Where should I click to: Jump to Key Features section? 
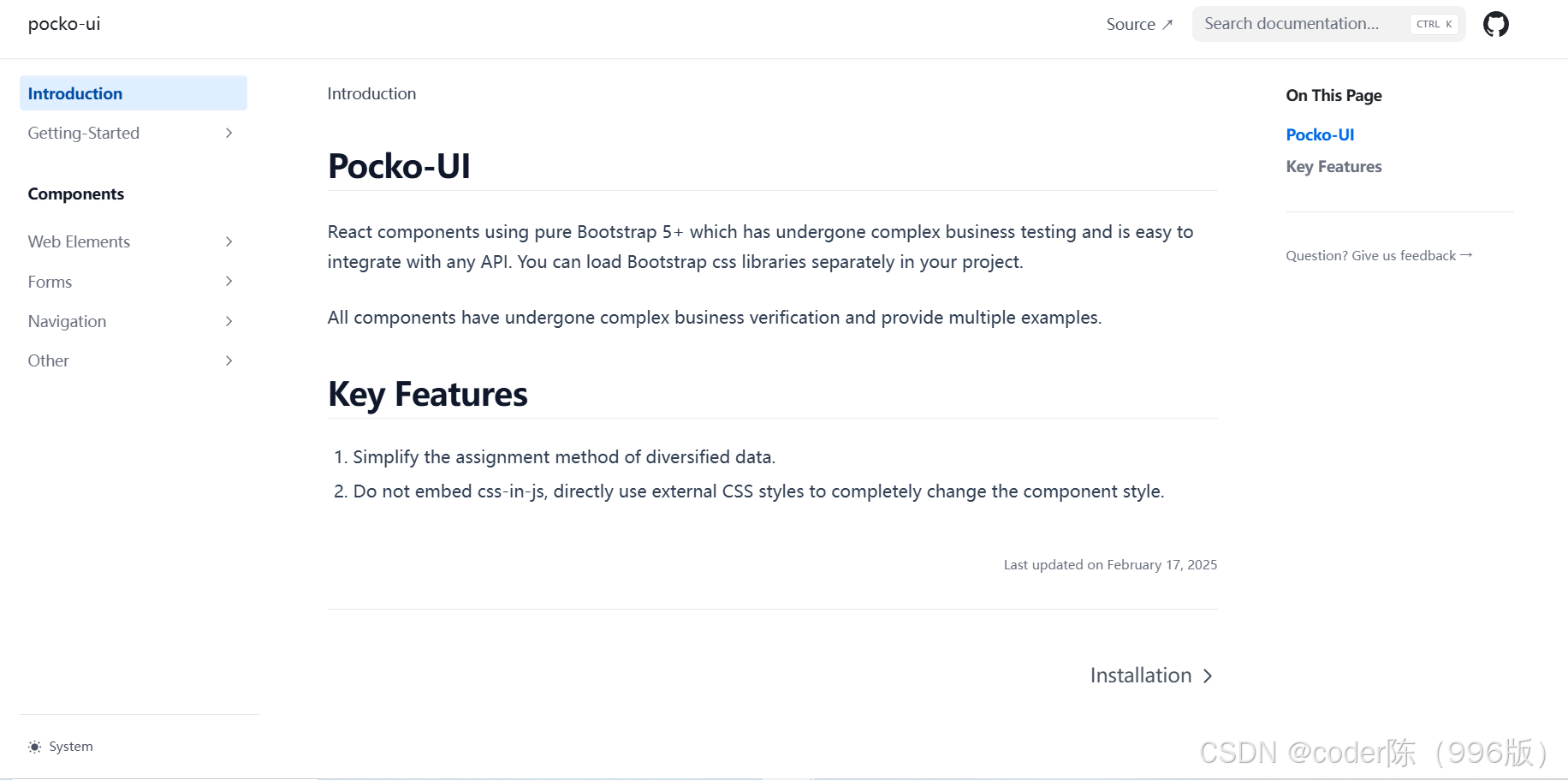coord(1333,166)
